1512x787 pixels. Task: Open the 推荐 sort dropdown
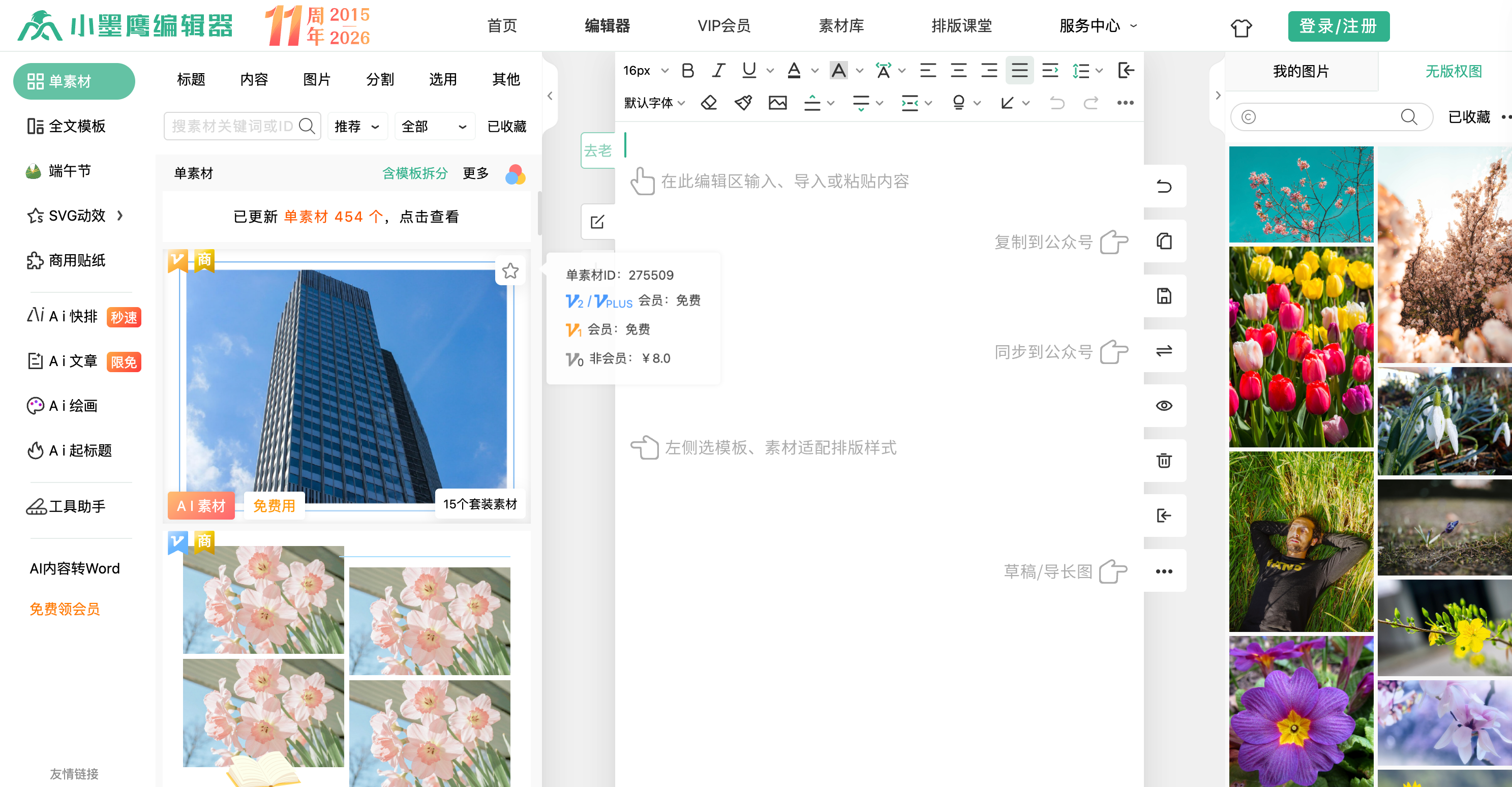tap(357, 126)
